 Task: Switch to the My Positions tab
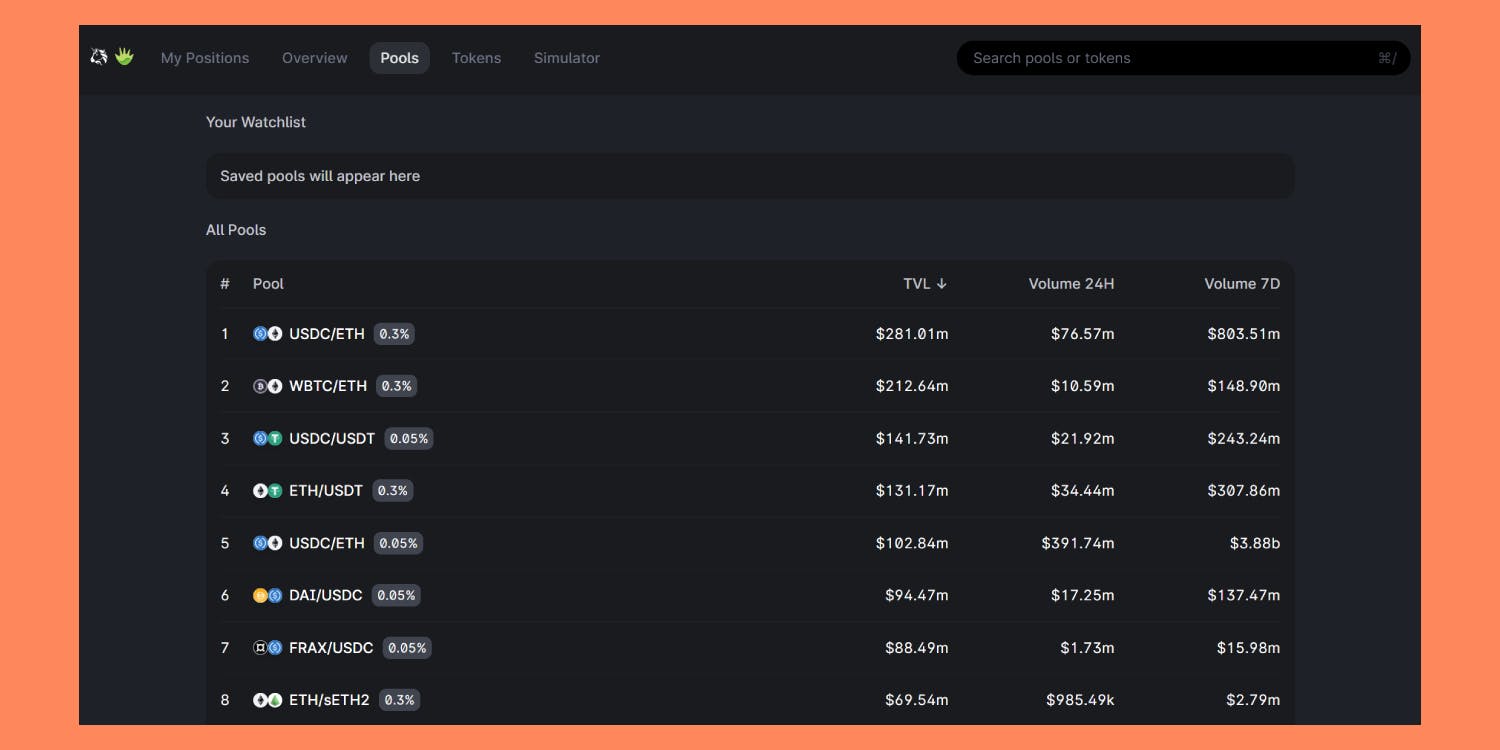204,57
